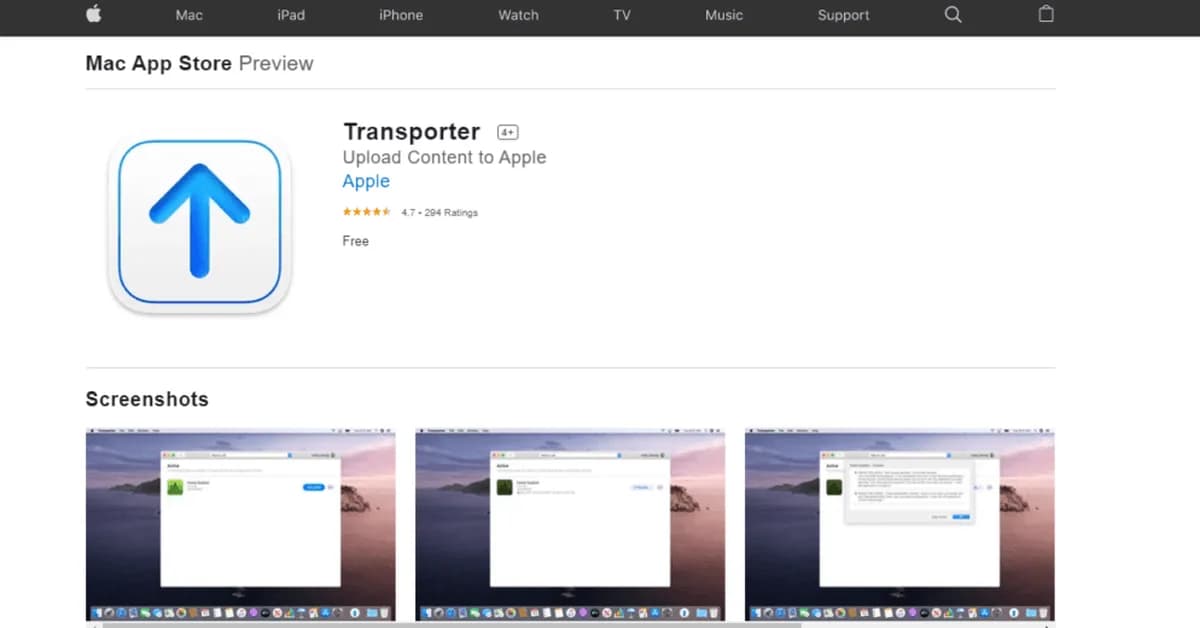
Task: Open the Support menu item
Action: click(x=843, y=15)
